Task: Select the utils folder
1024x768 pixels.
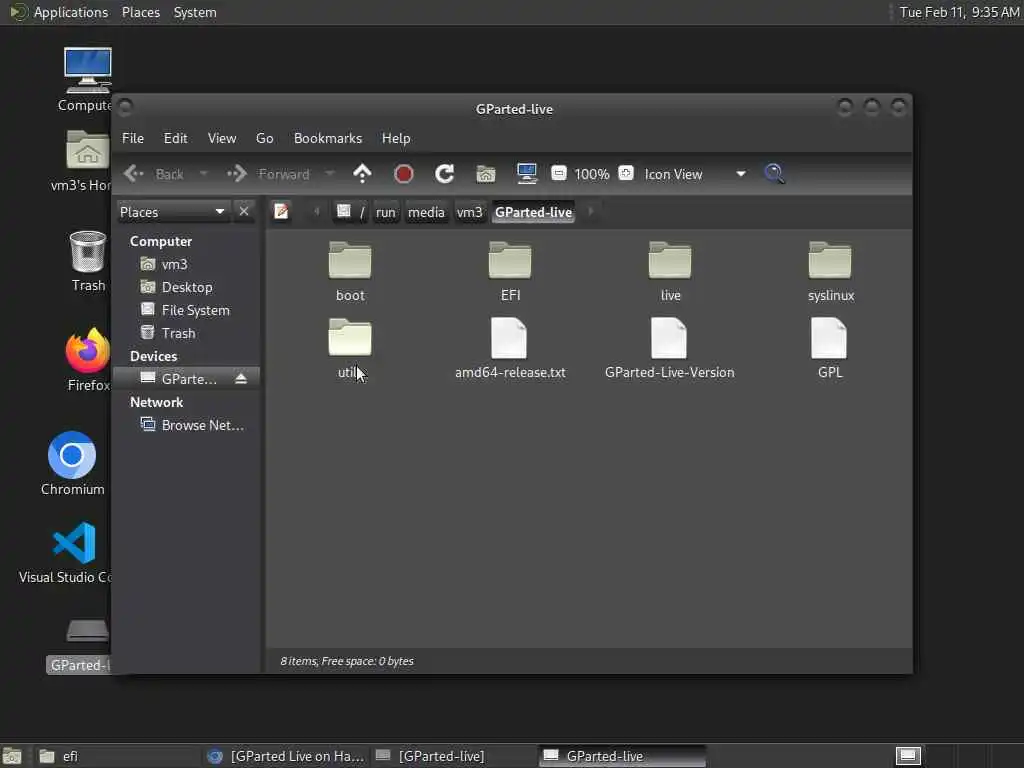Action: (x=350, y=349)
